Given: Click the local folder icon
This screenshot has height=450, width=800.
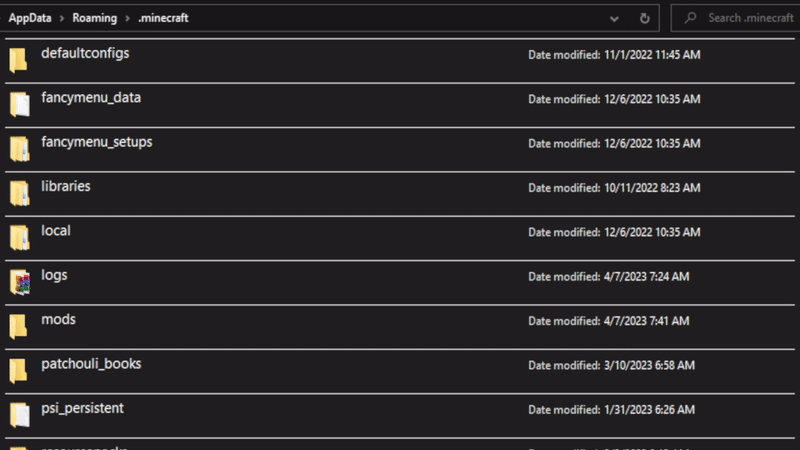Looking at the screenshot, I should tap(18, 237).
